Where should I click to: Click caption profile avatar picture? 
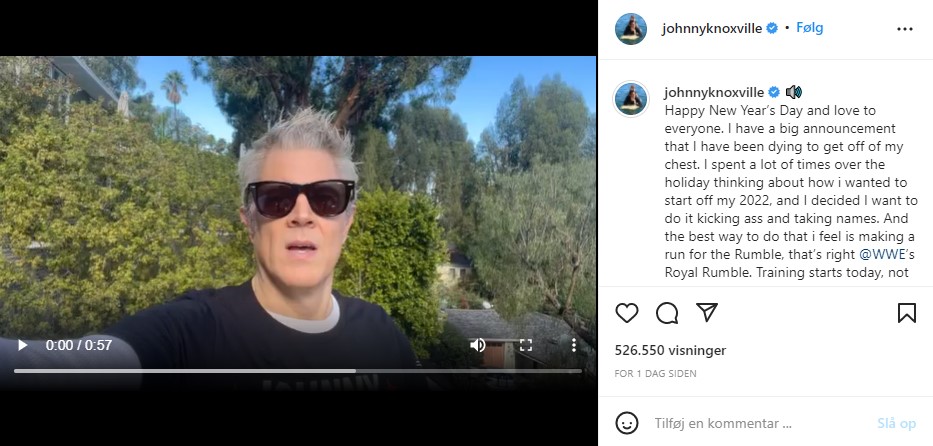coord(631,99)
